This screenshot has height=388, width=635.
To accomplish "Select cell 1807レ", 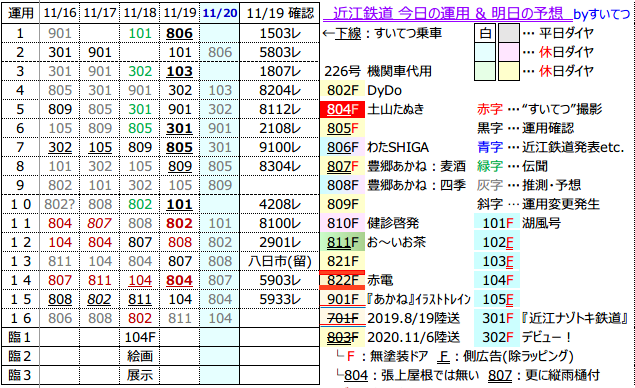I will [280, 71].
